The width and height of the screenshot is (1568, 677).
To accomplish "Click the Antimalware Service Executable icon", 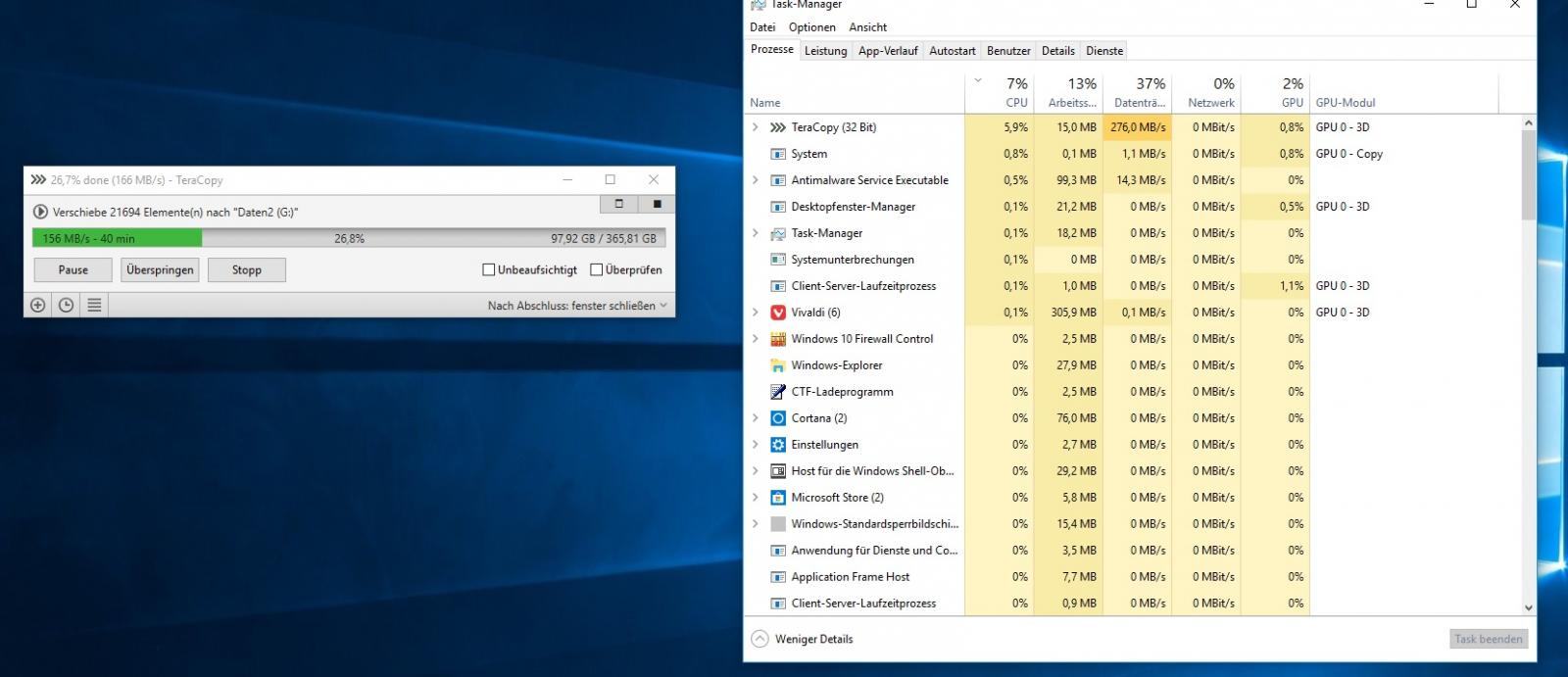I will 778,180.
